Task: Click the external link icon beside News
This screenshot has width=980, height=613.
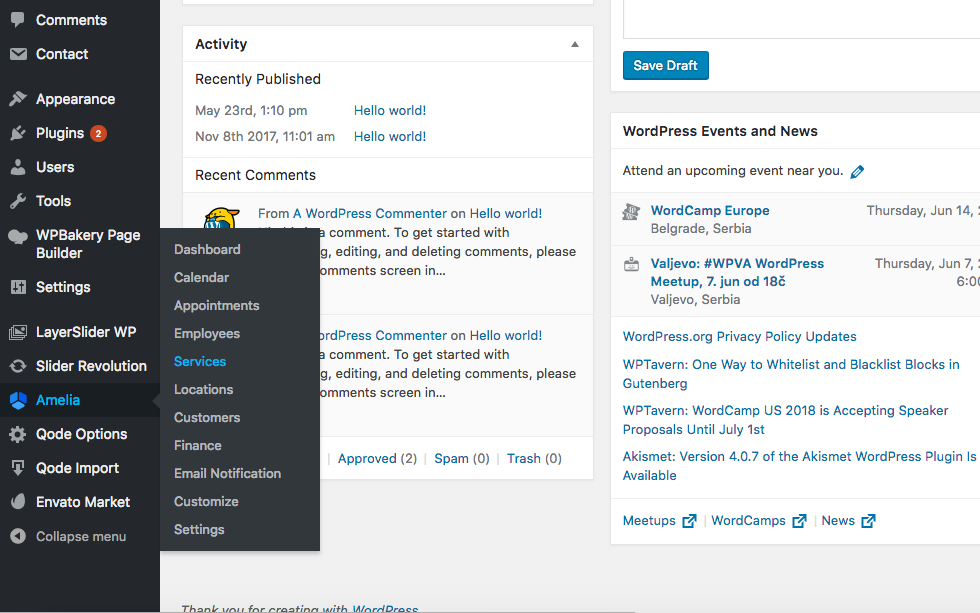Action: click(868, 521)
